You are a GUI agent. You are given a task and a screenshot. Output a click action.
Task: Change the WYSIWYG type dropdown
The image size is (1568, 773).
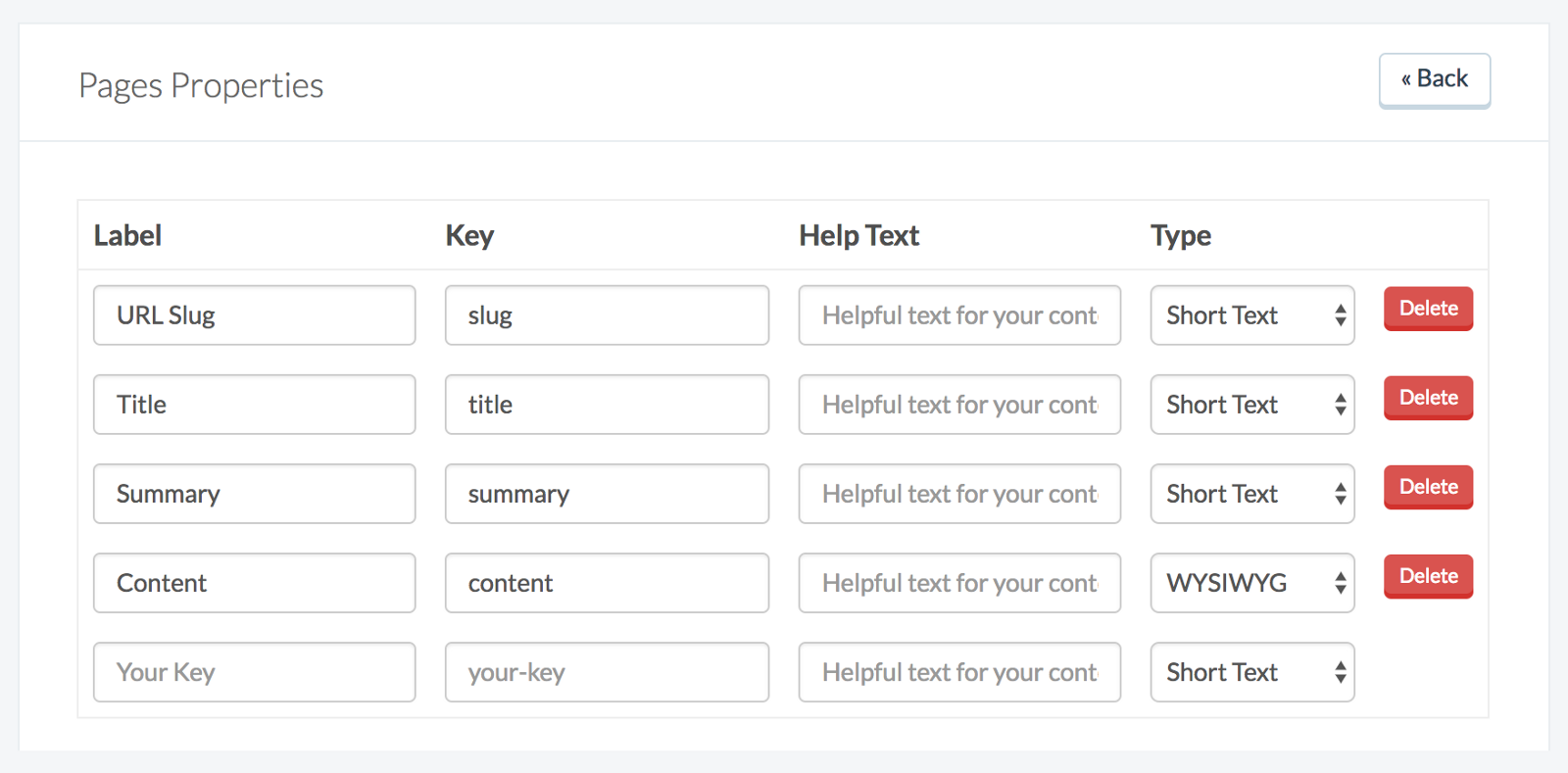pyautogui.click(x=1251, y=583)
